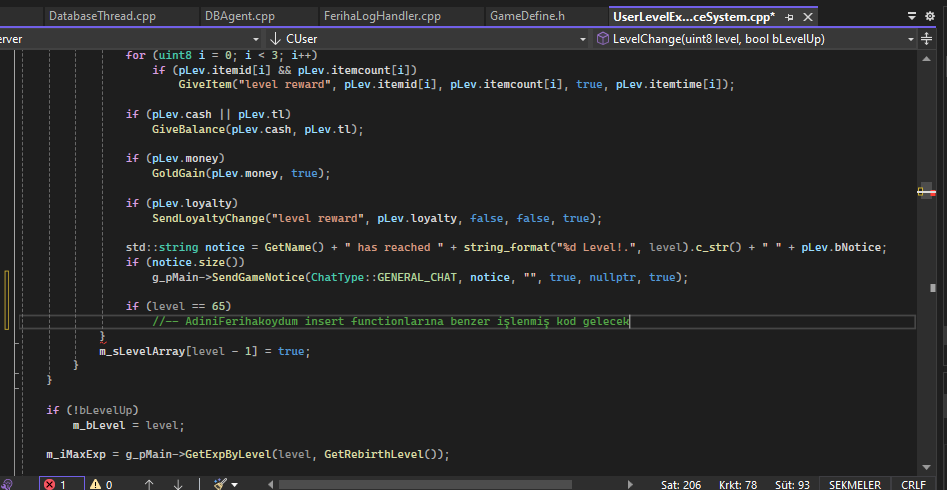Viewport: 947px width, 490px height.
Task: Go to the next issue arrow
Action: pos(178,484)
